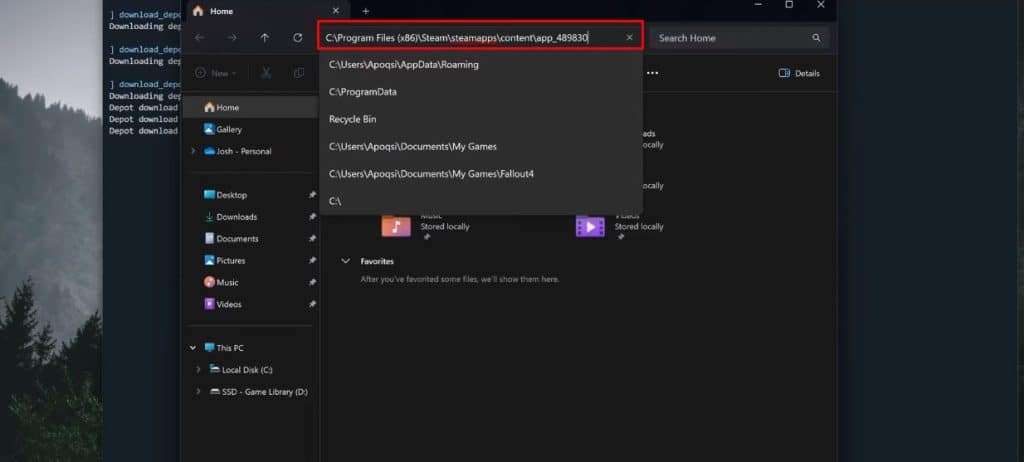Click the Forward navigation arrow
The image size is (1024, 462).
coord(232,38)
